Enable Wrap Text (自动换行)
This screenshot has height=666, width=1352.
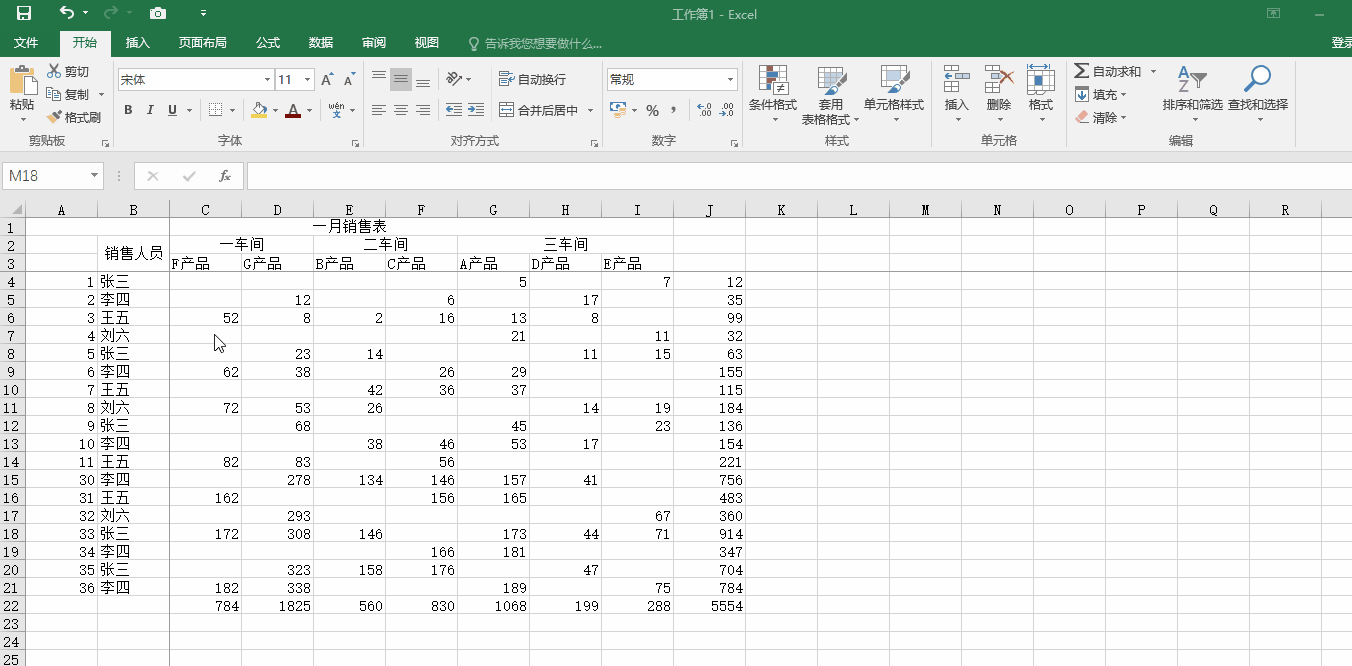click(x=523, y=78)
